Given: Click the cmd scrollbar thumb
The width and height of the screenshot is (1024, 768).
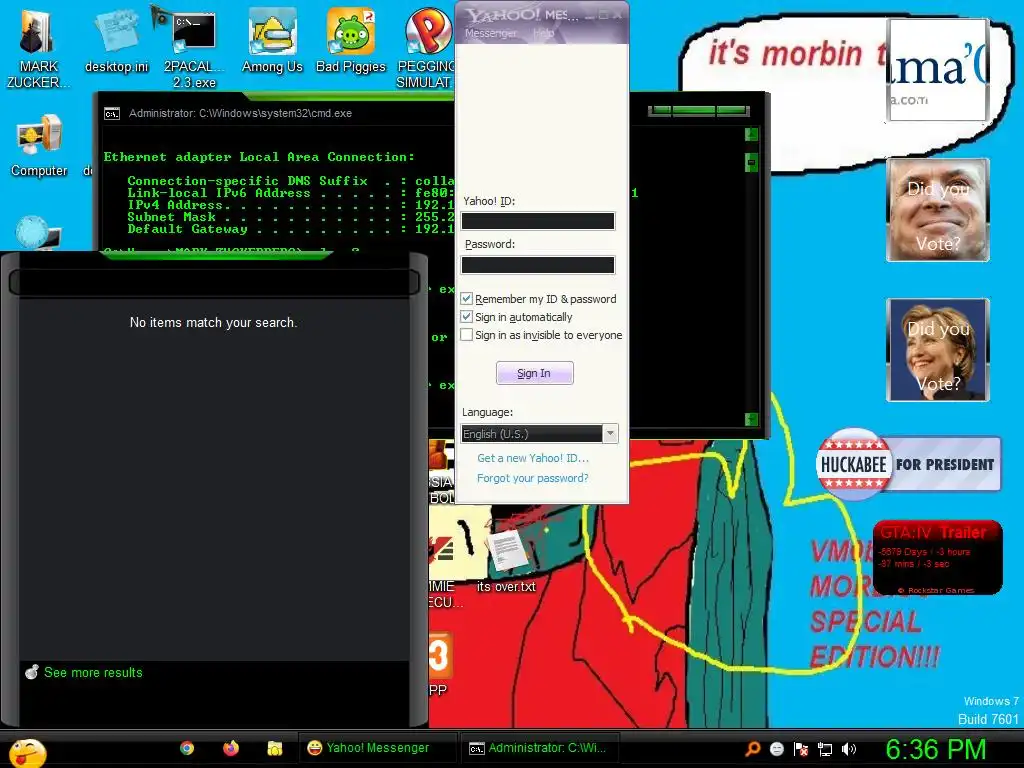Looking at the screenshot, I should (751, 161).
